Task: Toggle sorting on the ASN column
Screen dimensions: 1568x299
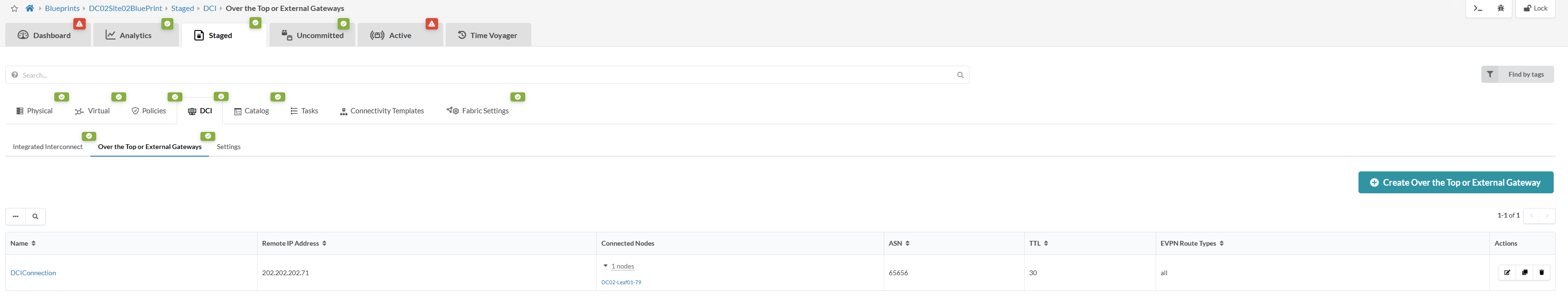Action: click(x=899, y=244)
